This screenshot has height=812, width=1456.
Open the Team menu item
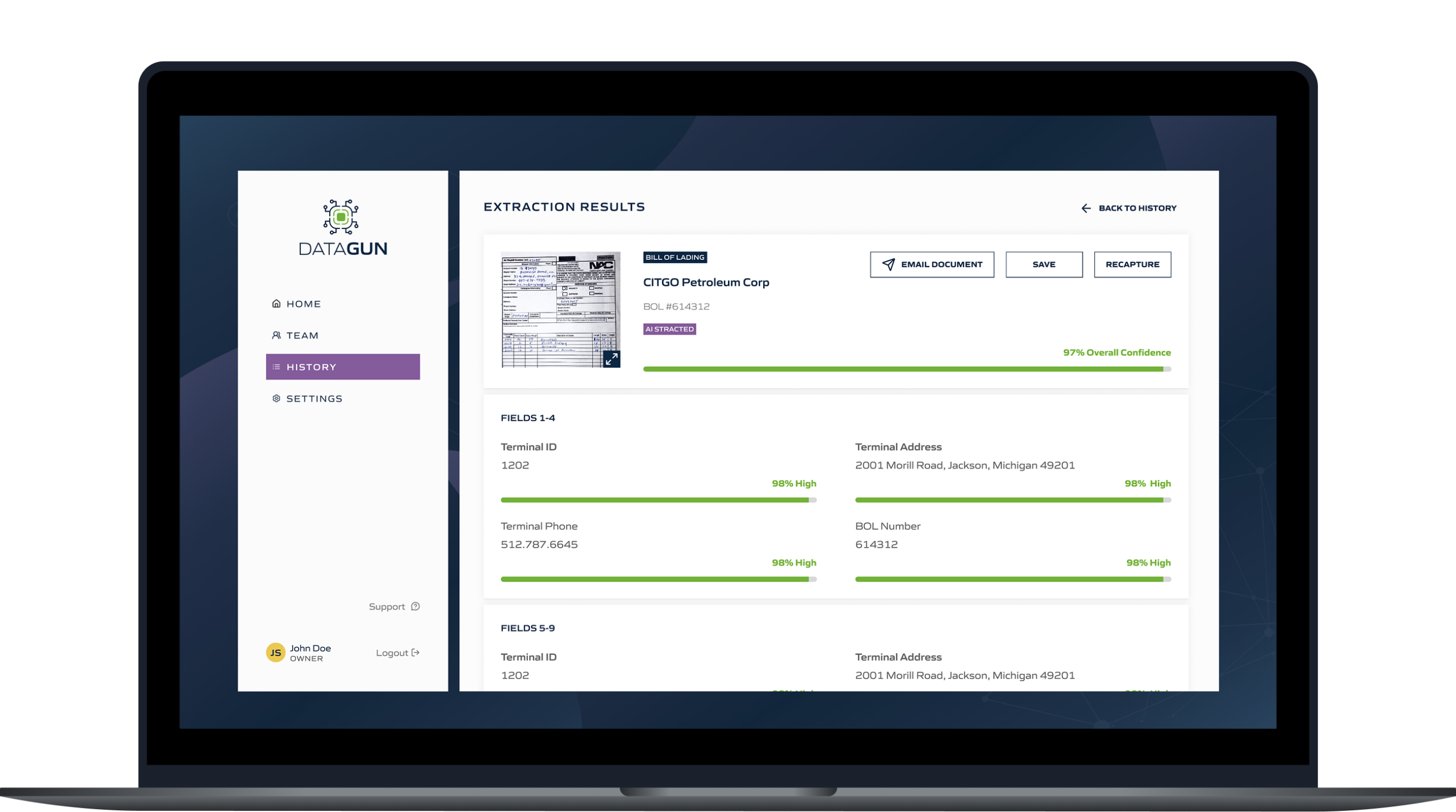(x=343, y=335)
